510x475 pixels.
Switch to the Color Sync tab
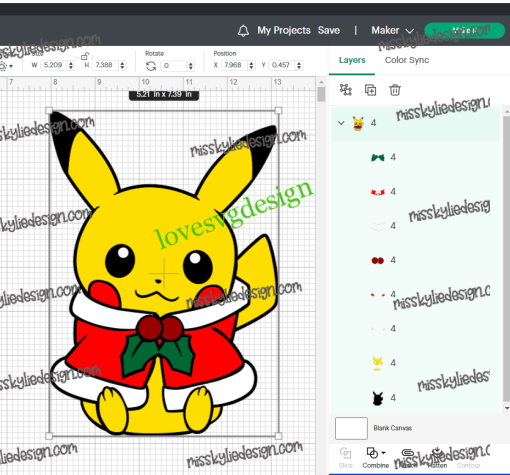coord(407,60)
